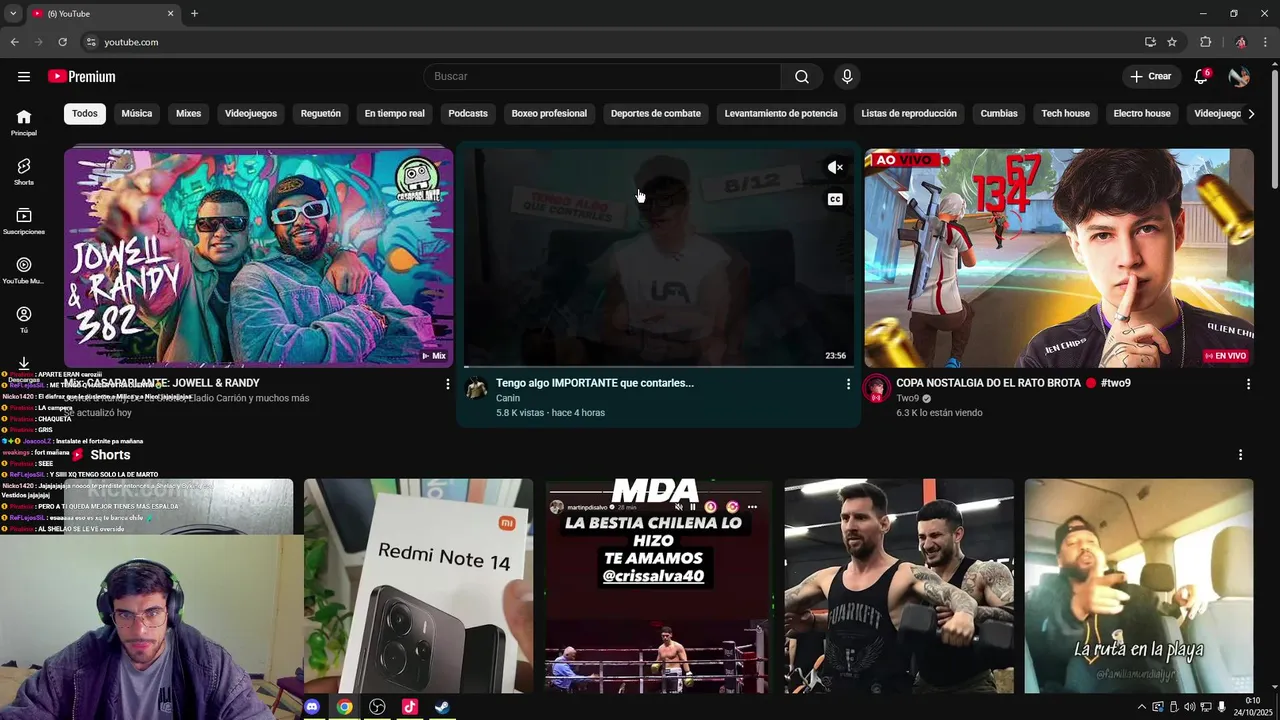Select the Electro house filter chip
The width and height of the screenshot is (1280, 720).
(1142, 114)
